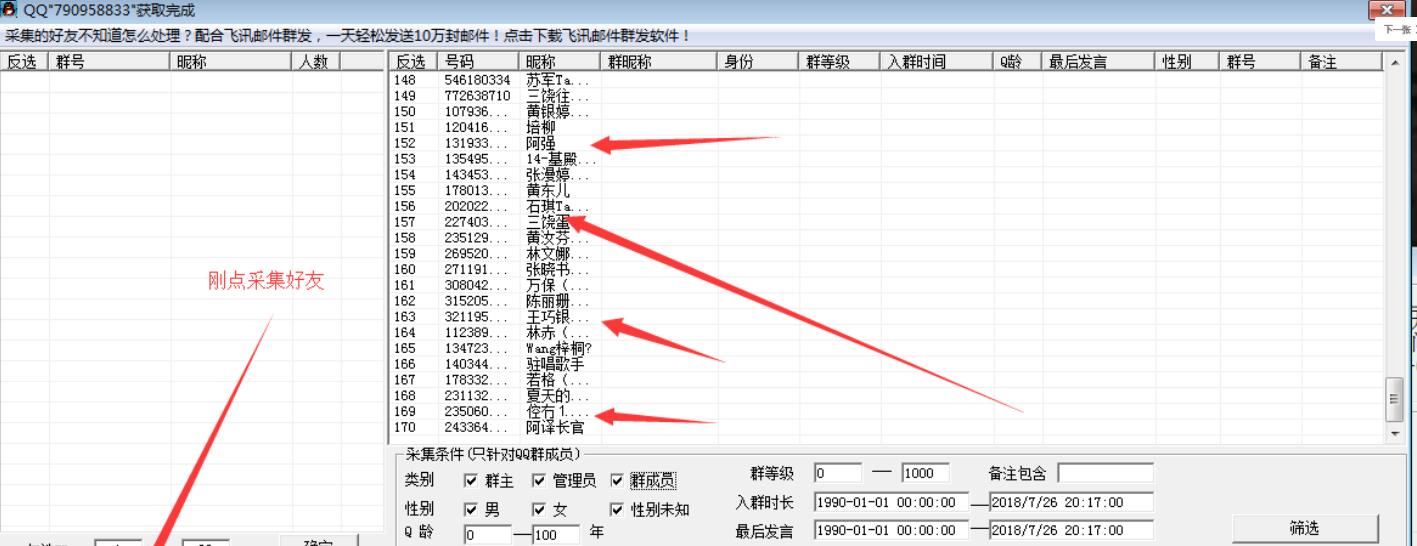This screenshot has width=1417, height=546.
Task: Select row 152 named 阿强
Action: click(x=886, y=143)
